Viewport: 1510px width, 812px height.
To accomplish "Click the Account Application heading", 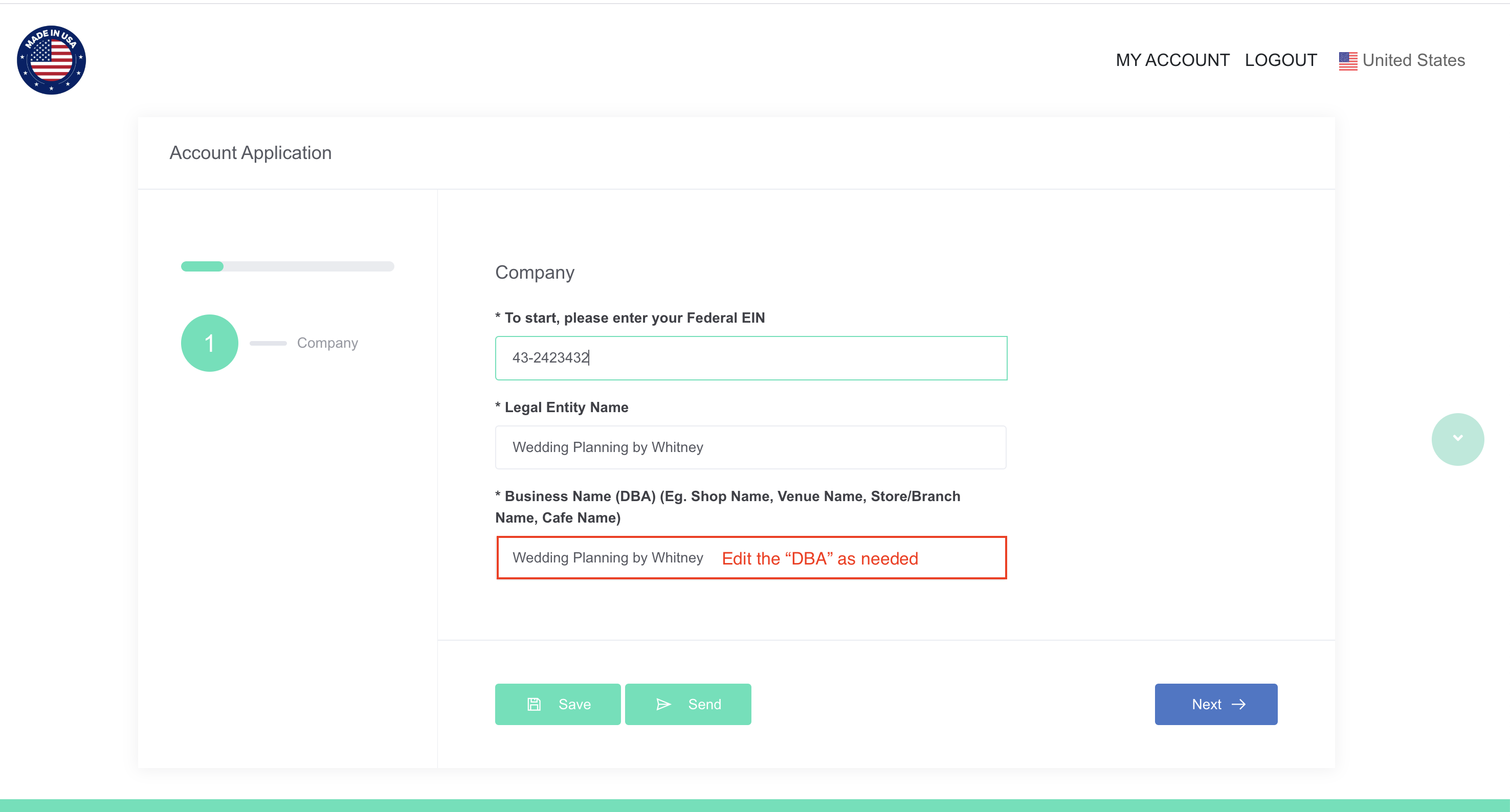I will tap(250, 153).
